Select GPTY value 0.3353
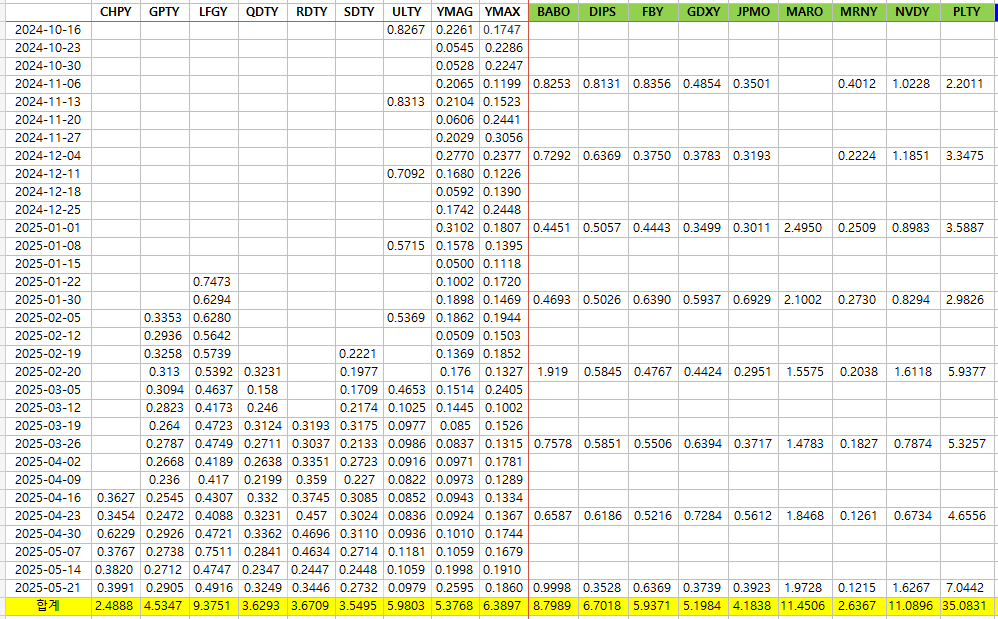The width and height of the screenshot is (998, 619). coord(163,317)
